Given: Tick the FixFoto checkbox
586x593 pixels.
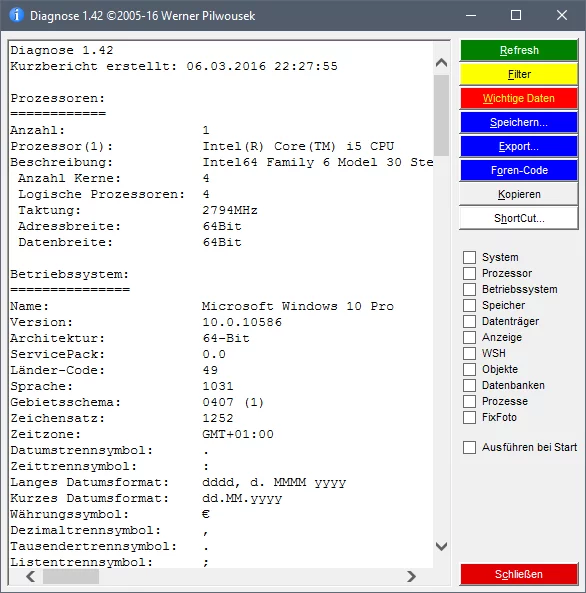Looking at the screenshot, I should [x=469, y=417].
